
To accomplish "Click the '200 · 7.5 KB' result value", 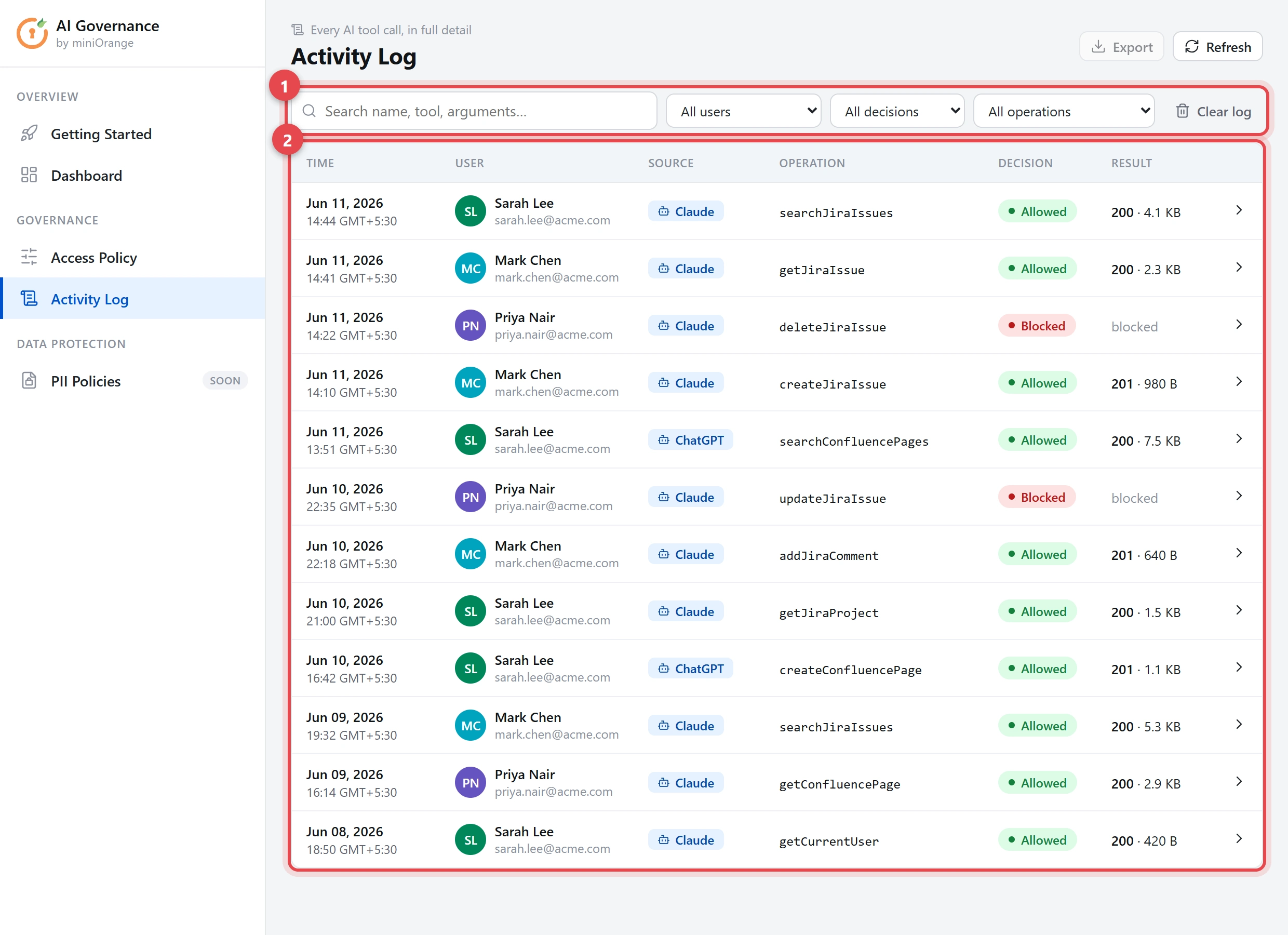I will tap(1146, 441).
